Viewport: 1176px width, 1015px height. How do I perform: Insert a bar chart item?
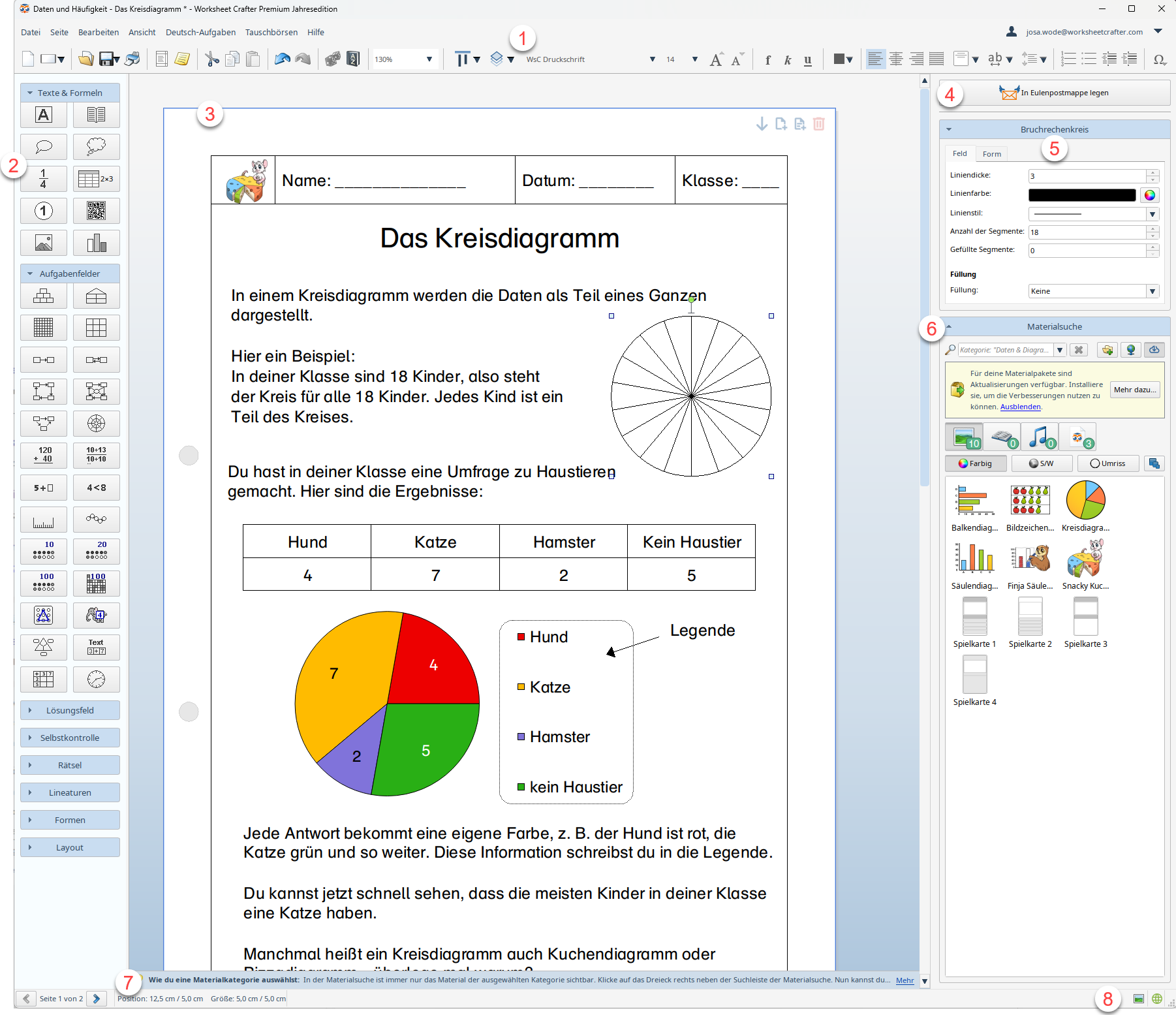pyautogui.click(x=96, y=243)
